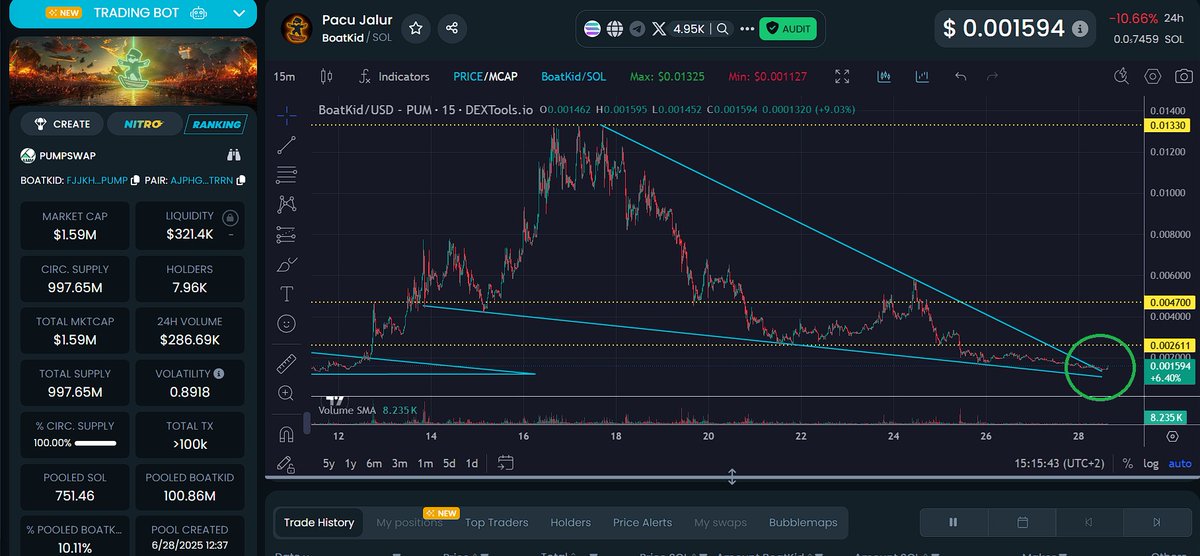Open chart settings hexagon icon
Viewport: 1200px width, 556px height.
click(x=1153, y=76)
